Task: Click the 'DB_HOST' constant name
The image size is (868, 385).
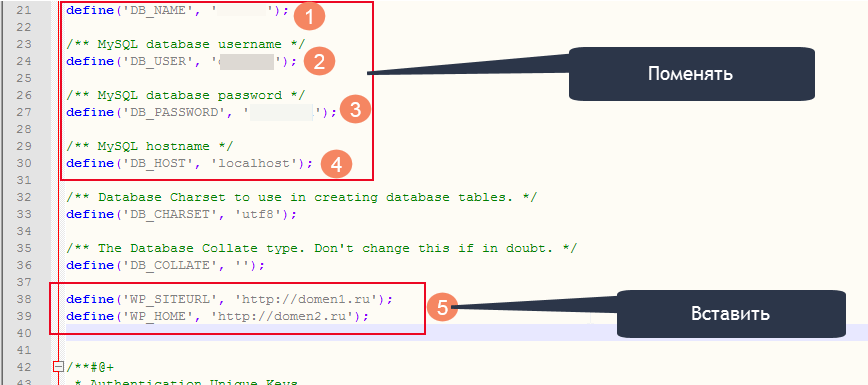Action: point(158,163)
